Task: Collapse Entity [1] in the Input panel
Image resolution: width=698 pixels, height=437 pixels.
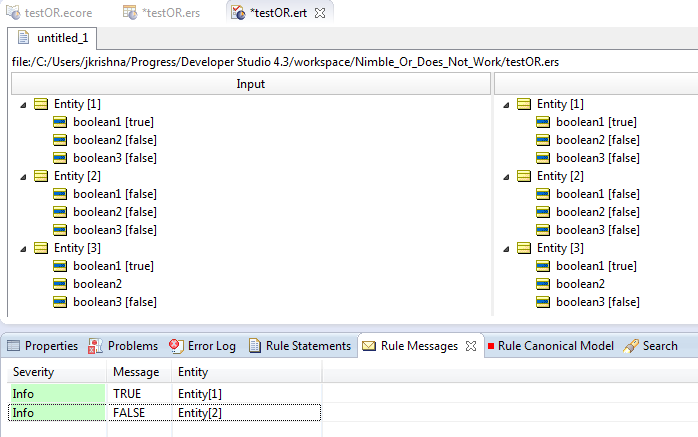Action: click(23, 105)
